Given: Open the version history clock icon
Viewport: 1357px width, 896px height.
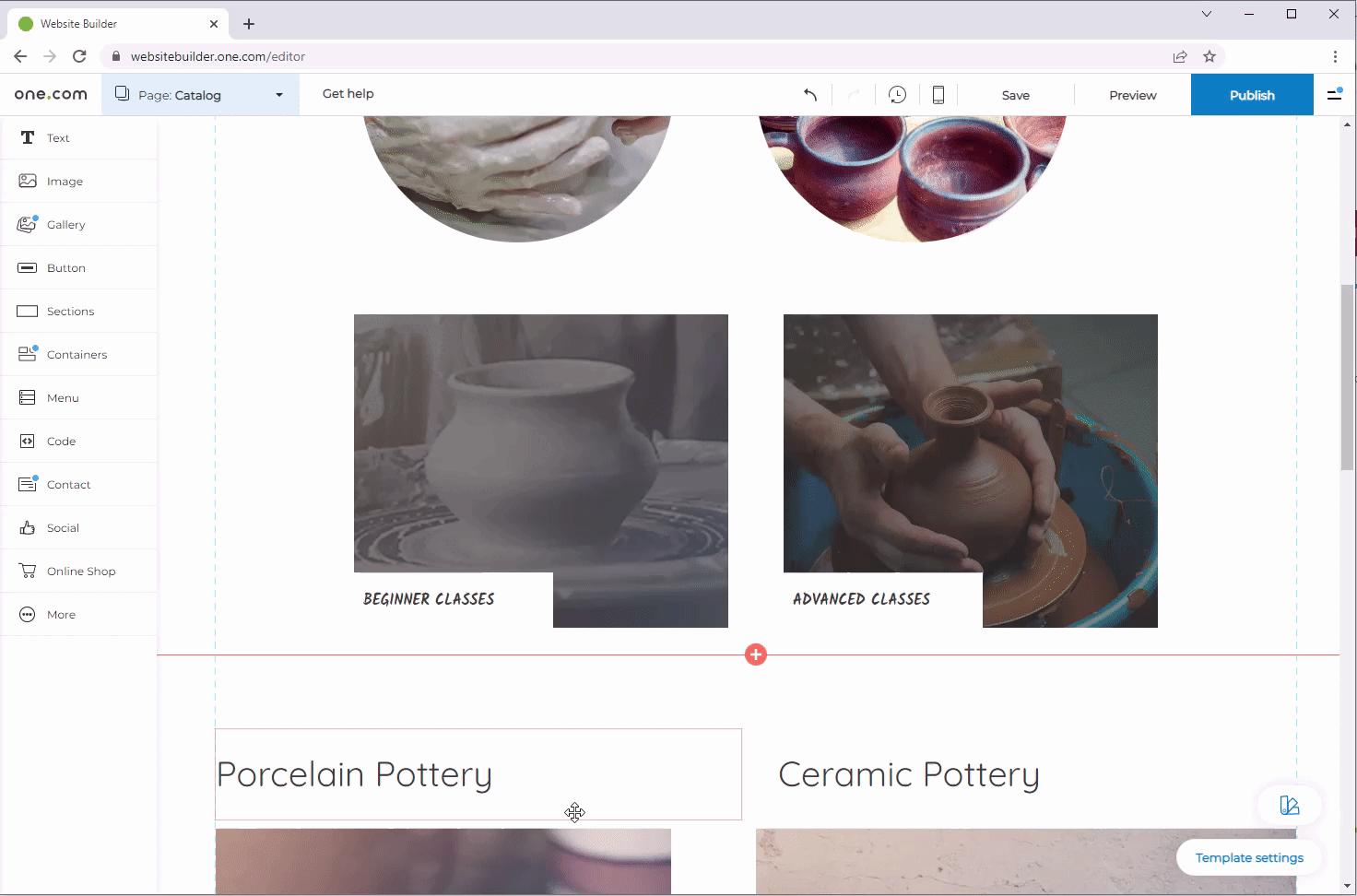Looking at the screenshot, I should click(897, 95).
